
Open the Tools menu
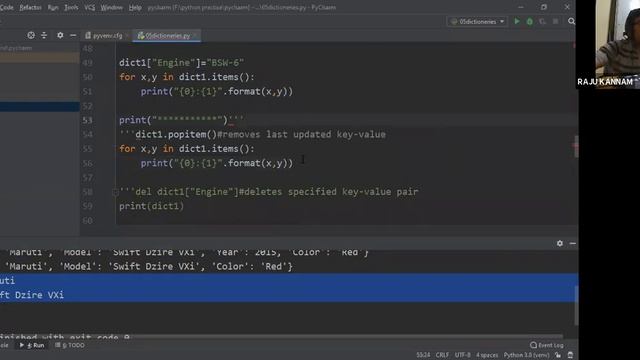pyautogui.click(x=71, y=7)
